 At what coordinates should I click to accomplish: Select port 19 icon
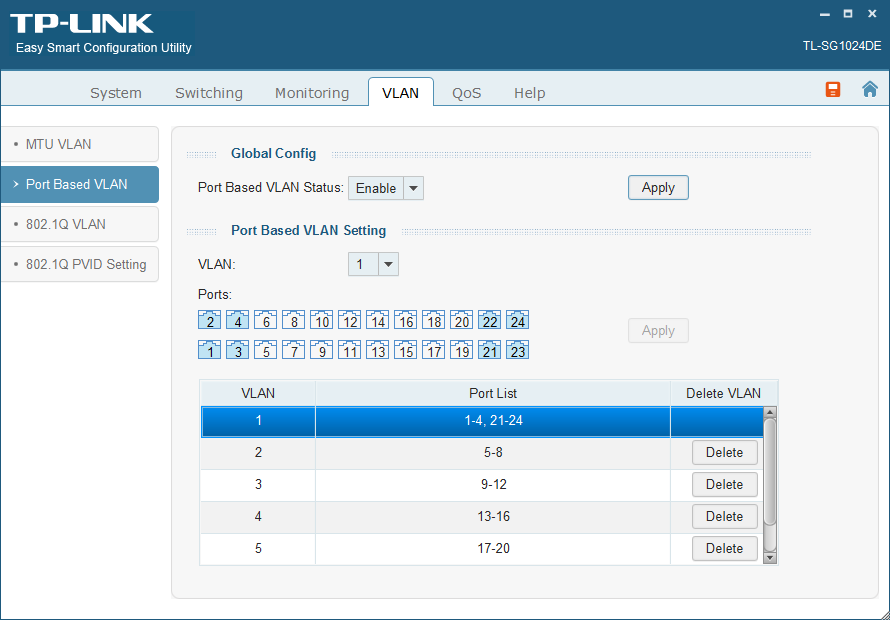pos(461,349)
